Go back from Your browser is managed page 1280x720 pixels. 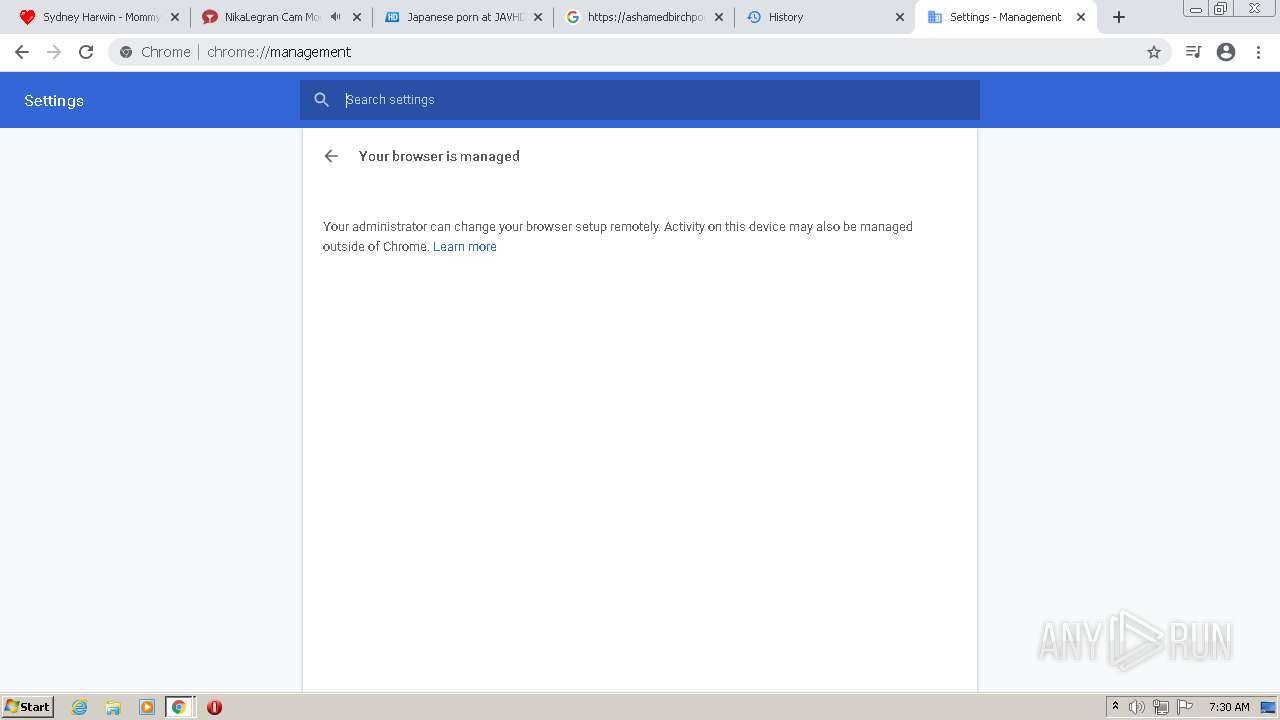(x=331, y=156)
